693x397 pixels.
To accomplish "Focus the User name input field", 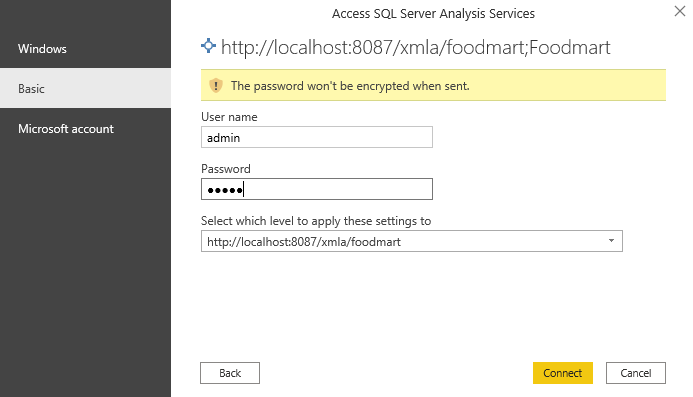I will 316,137.
